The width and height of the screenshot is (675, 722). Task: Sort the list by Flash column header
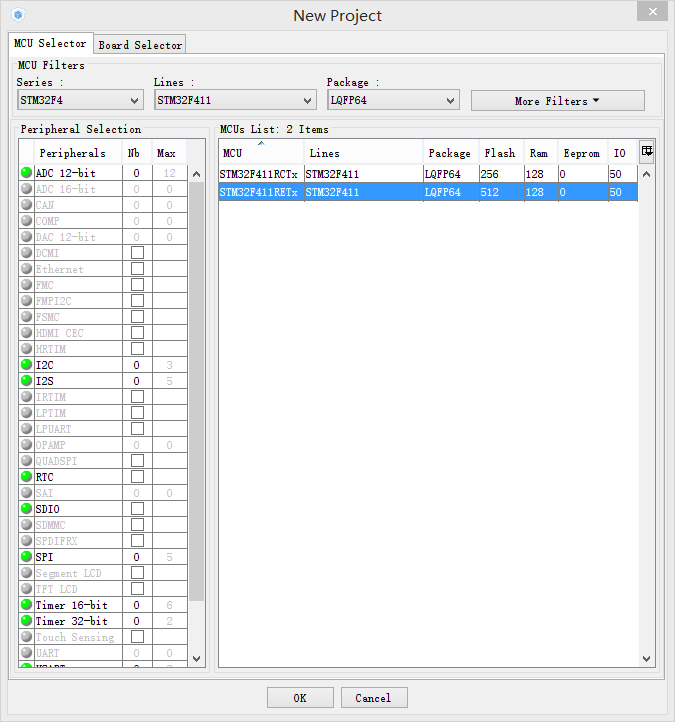(501, 152)
